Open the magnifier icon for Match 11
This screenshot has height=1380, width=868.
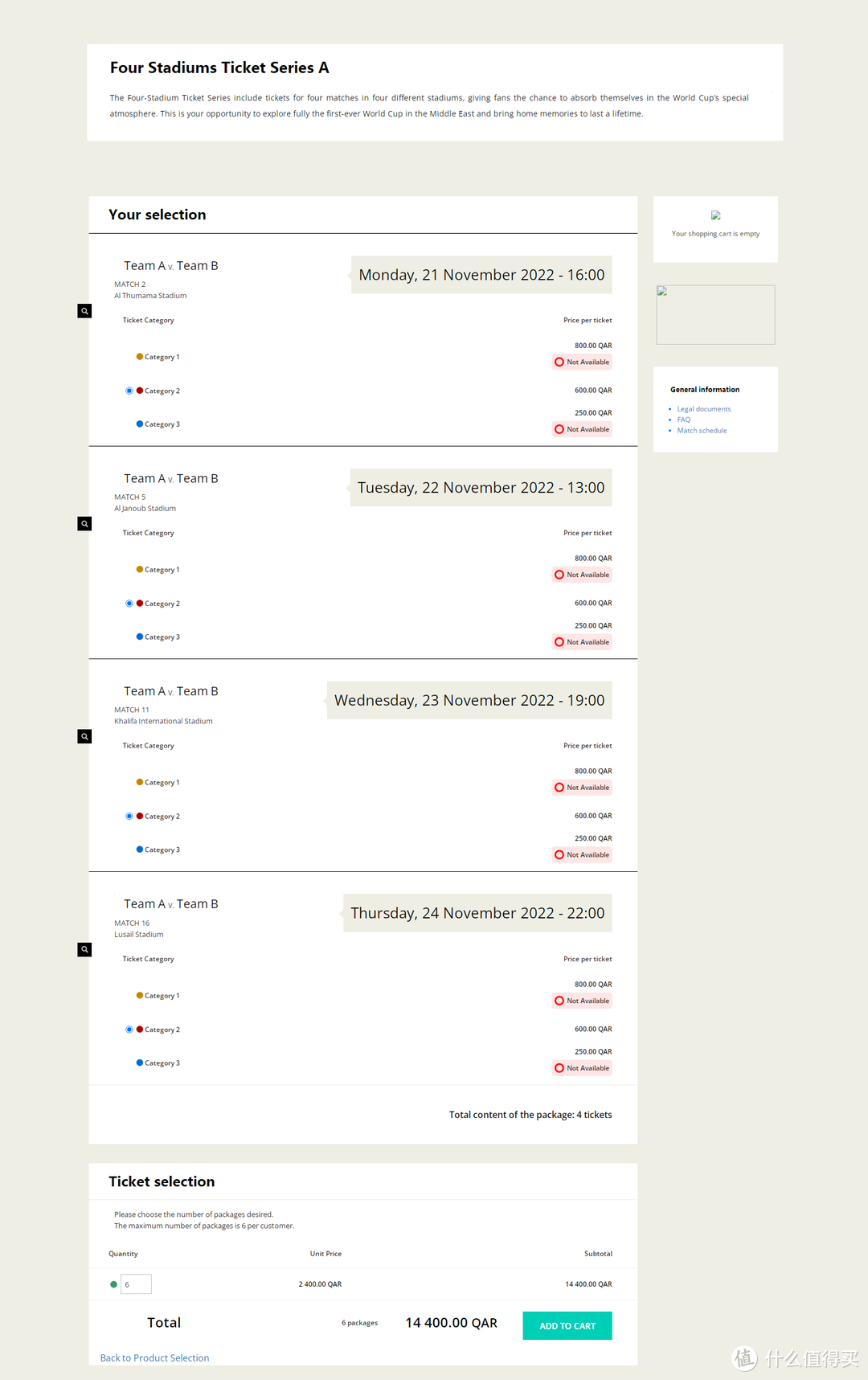pos(84,736)
